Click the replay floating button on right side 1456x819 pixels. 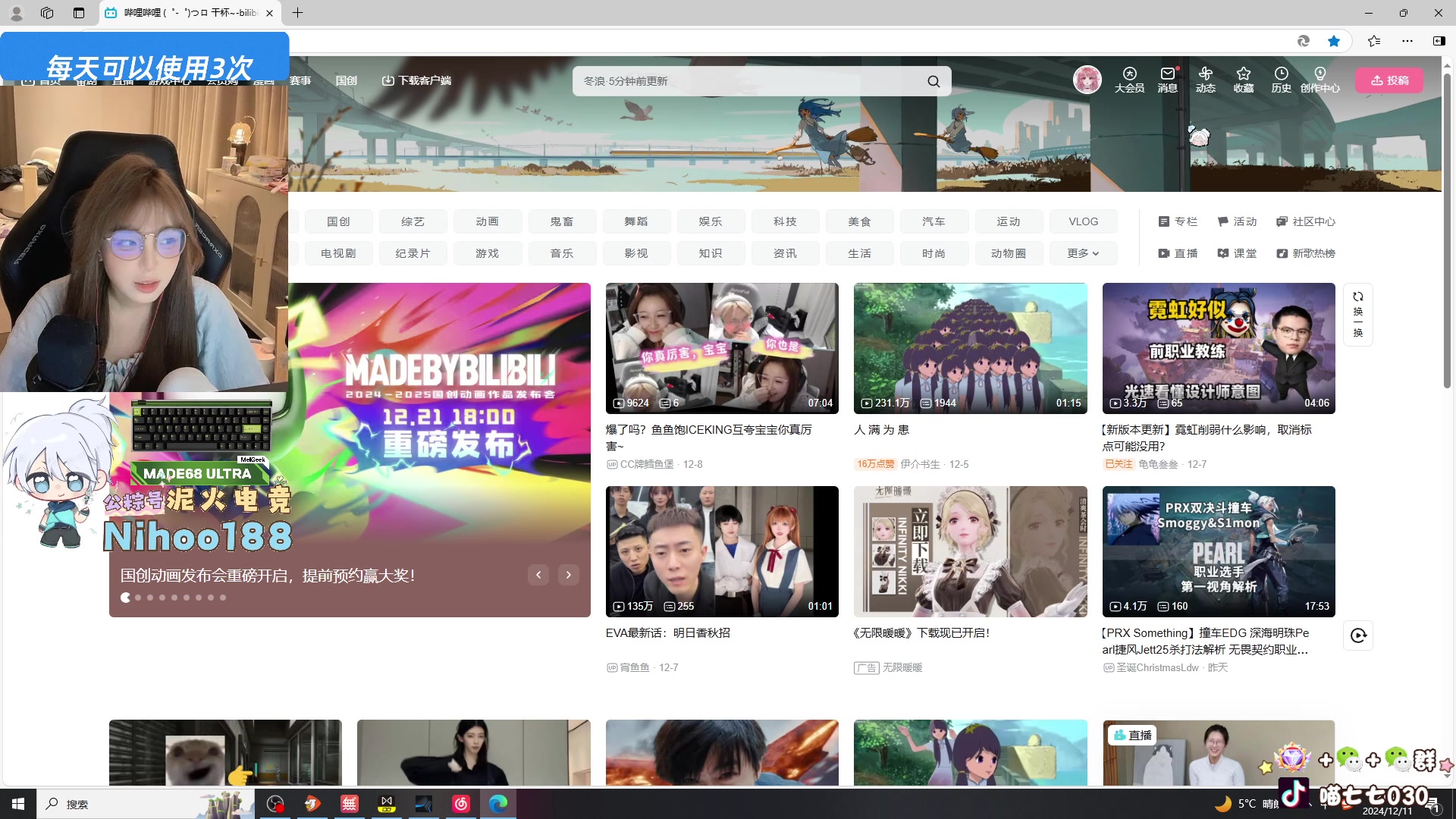tap(1358, 635)
